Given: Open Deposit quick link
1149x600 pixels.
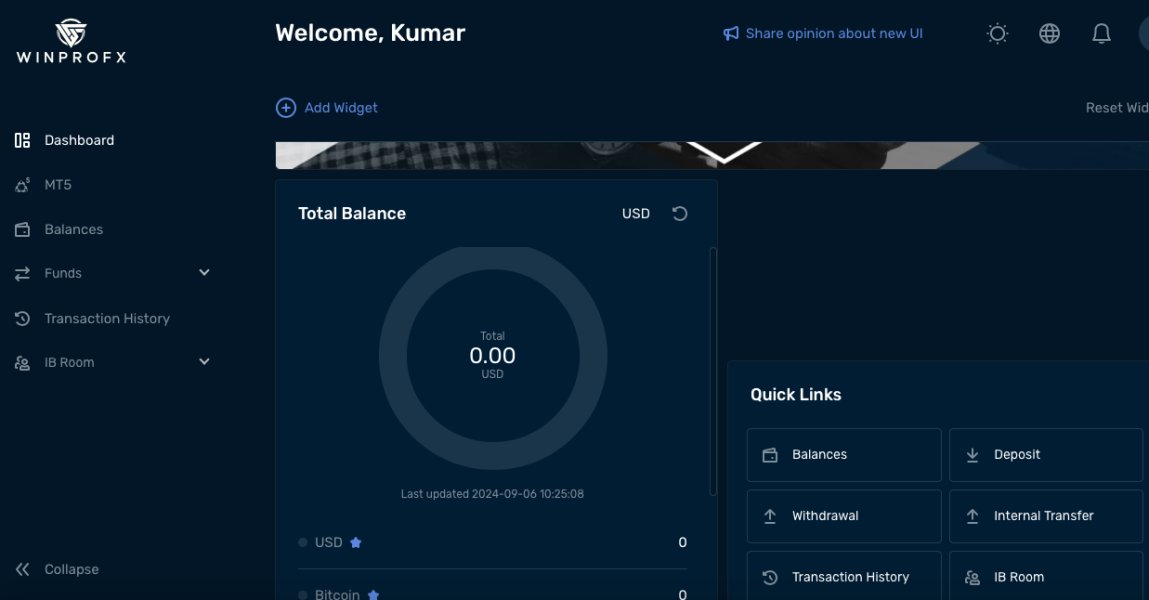Looking at the screenshot, I should tap(1046, 455).
